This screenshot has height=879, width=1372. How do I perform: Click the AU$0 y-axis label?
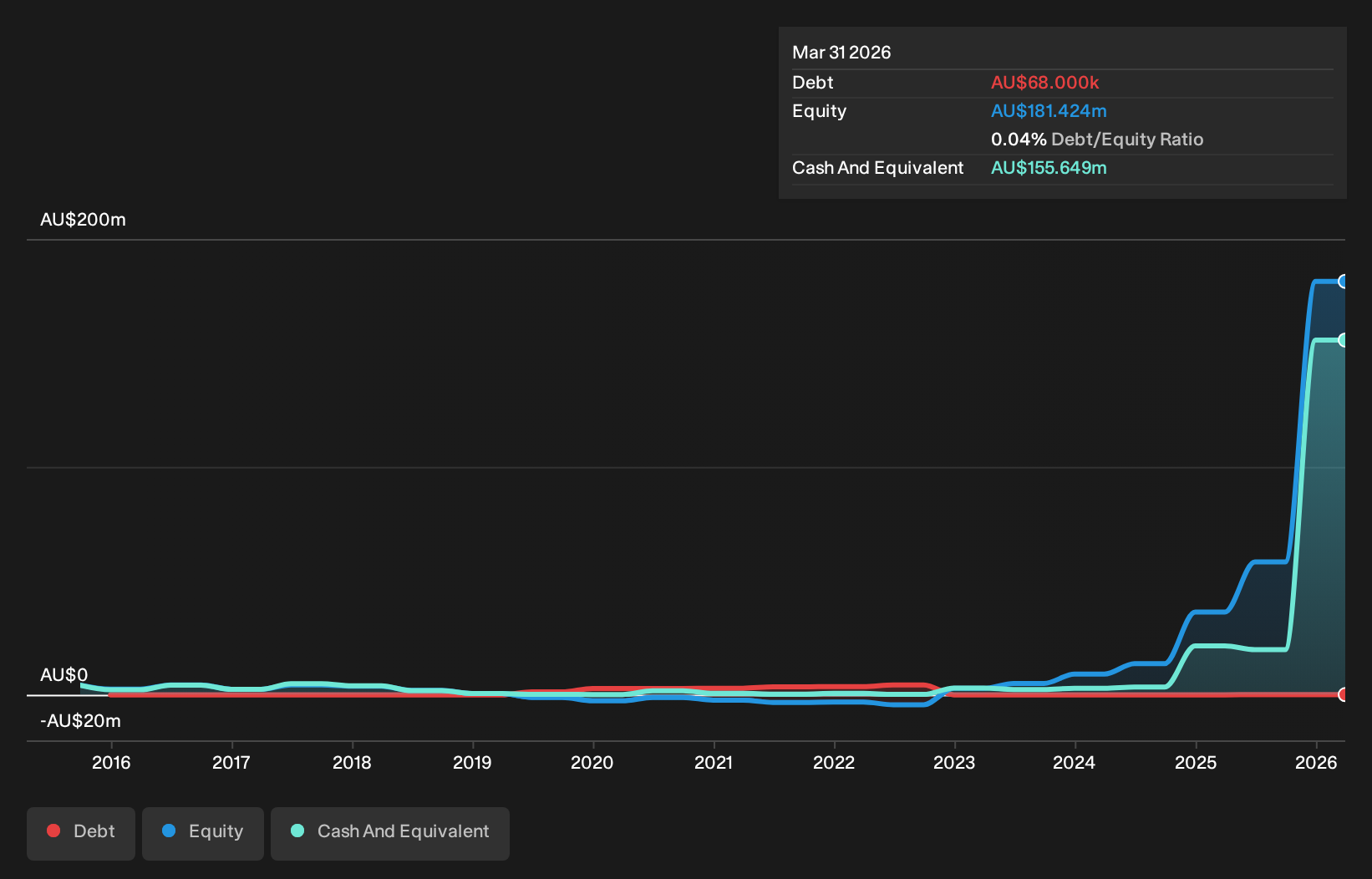(64, 675)
